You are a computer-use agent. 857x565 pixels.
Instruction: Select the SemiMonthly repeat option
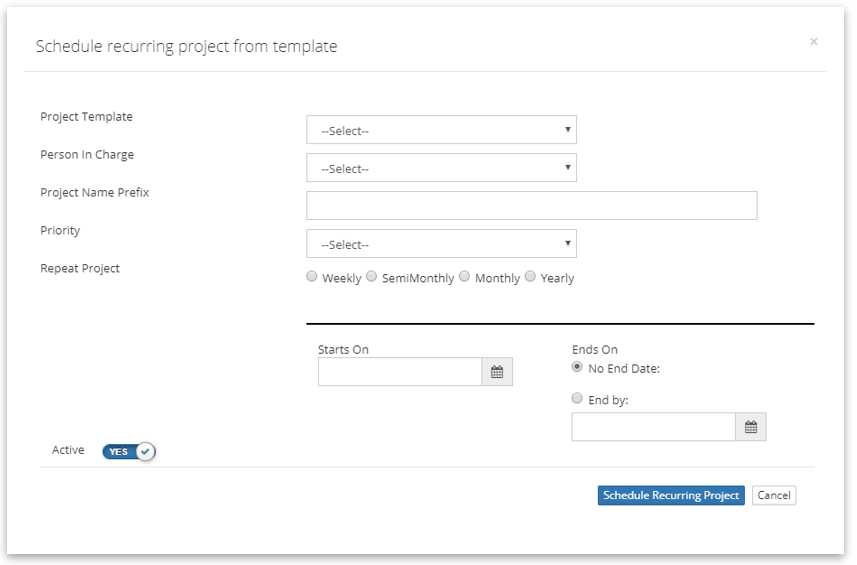372,277
